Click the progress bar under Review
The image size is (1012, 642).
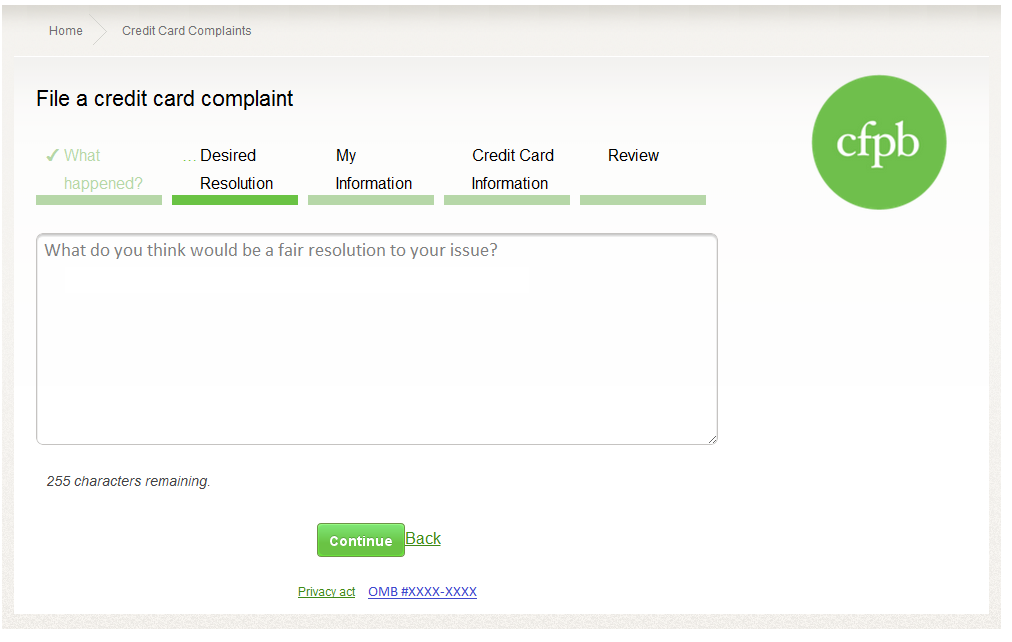point(643,200)
